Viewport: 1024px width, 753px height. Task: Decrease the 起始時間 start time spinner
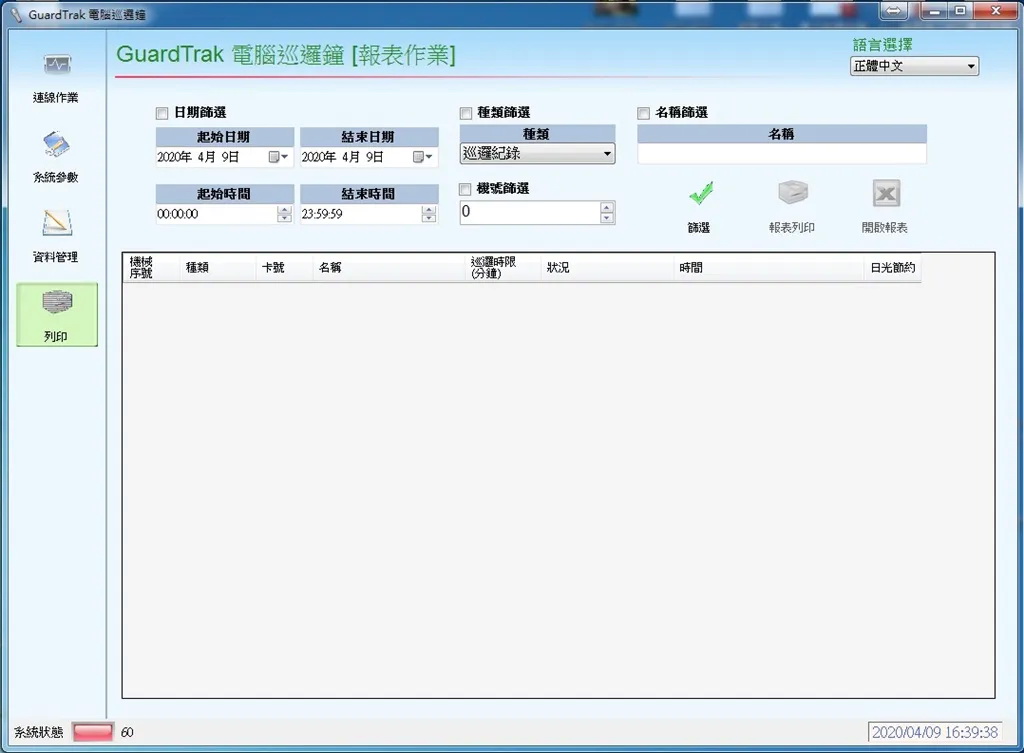coord(284,218)
